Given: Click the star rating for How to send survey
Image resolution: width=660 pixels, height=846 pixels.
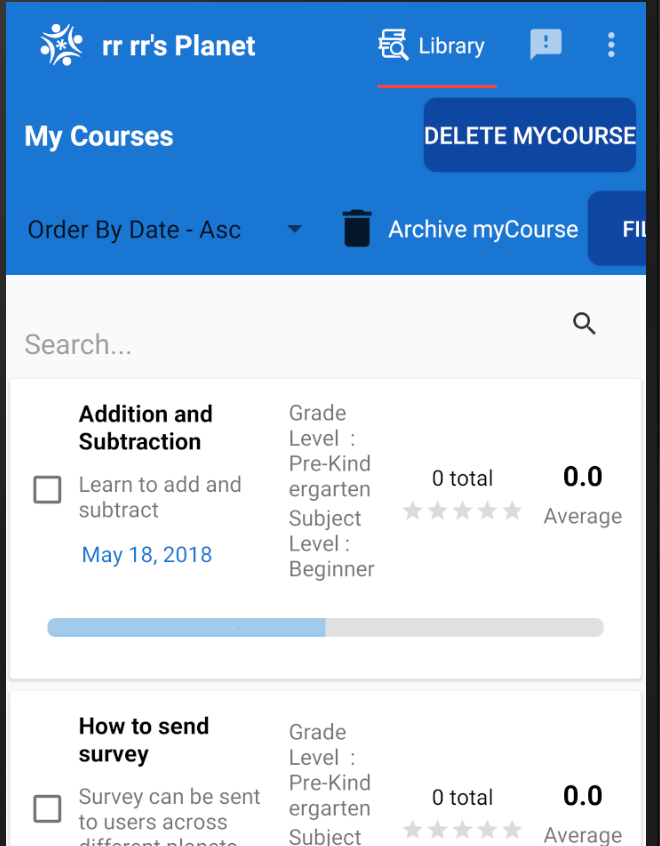Looking at the screenshot, I should click(462, 829).
